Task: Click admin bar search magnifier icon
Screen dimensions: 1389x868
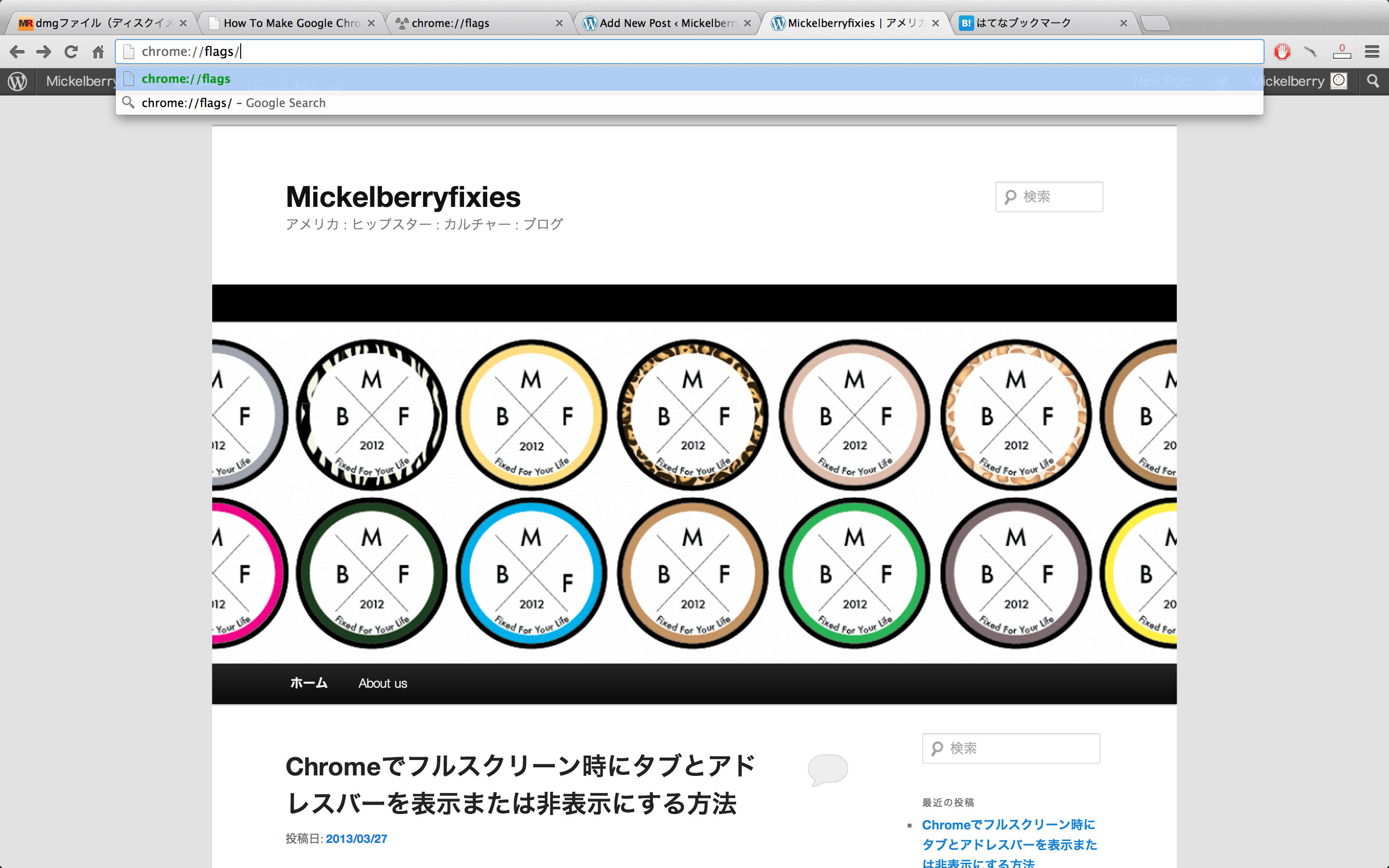Action: (x=1373, y=81)
